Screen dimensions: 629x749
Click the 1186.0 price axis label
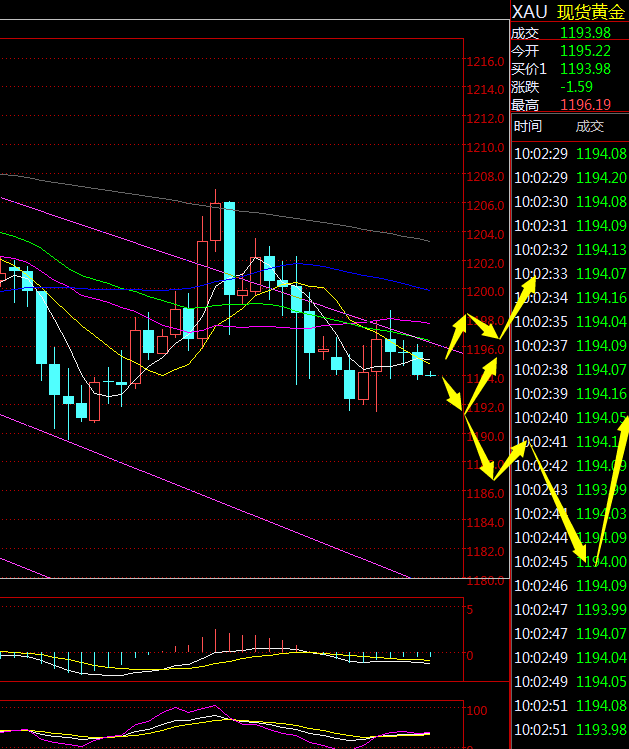[485, 493]
